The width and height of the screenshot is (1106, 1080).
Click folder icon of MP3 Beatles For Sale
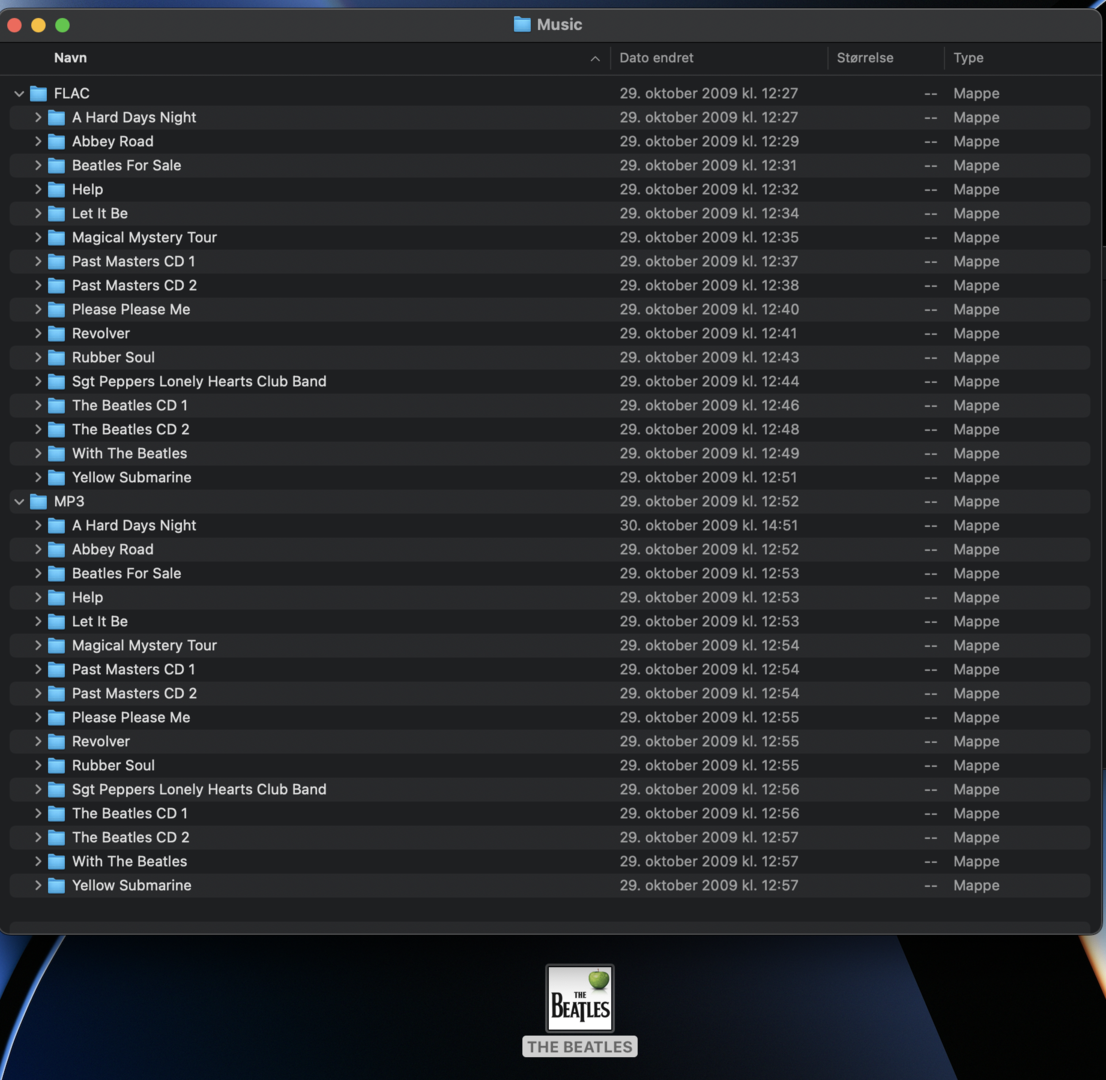56,574
